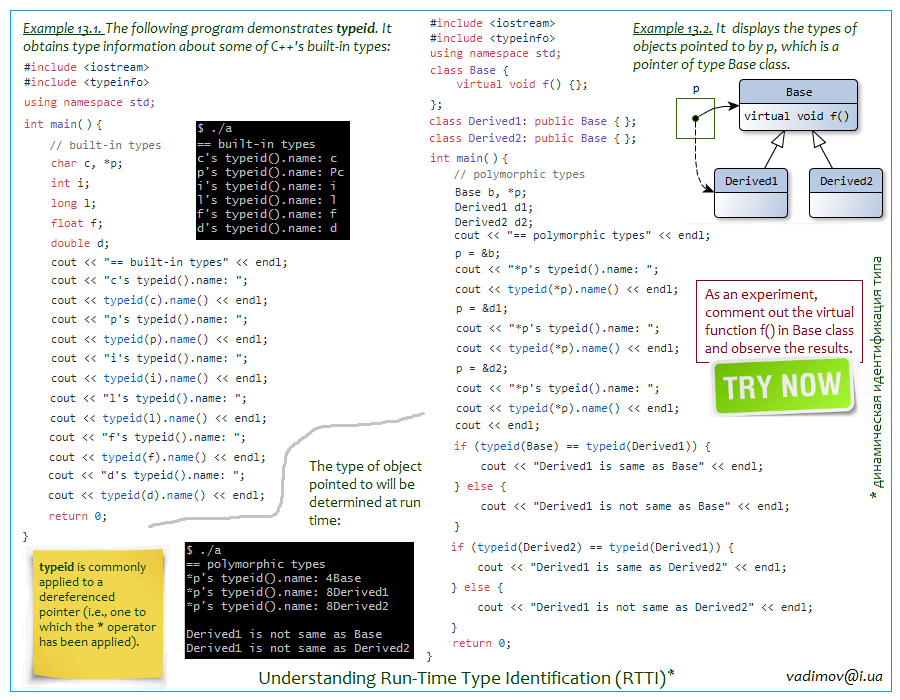The height and width of the screenshot is (700, 900).
Task: Click the 'p = &d1;' assignment
Action: pos(482,308)
